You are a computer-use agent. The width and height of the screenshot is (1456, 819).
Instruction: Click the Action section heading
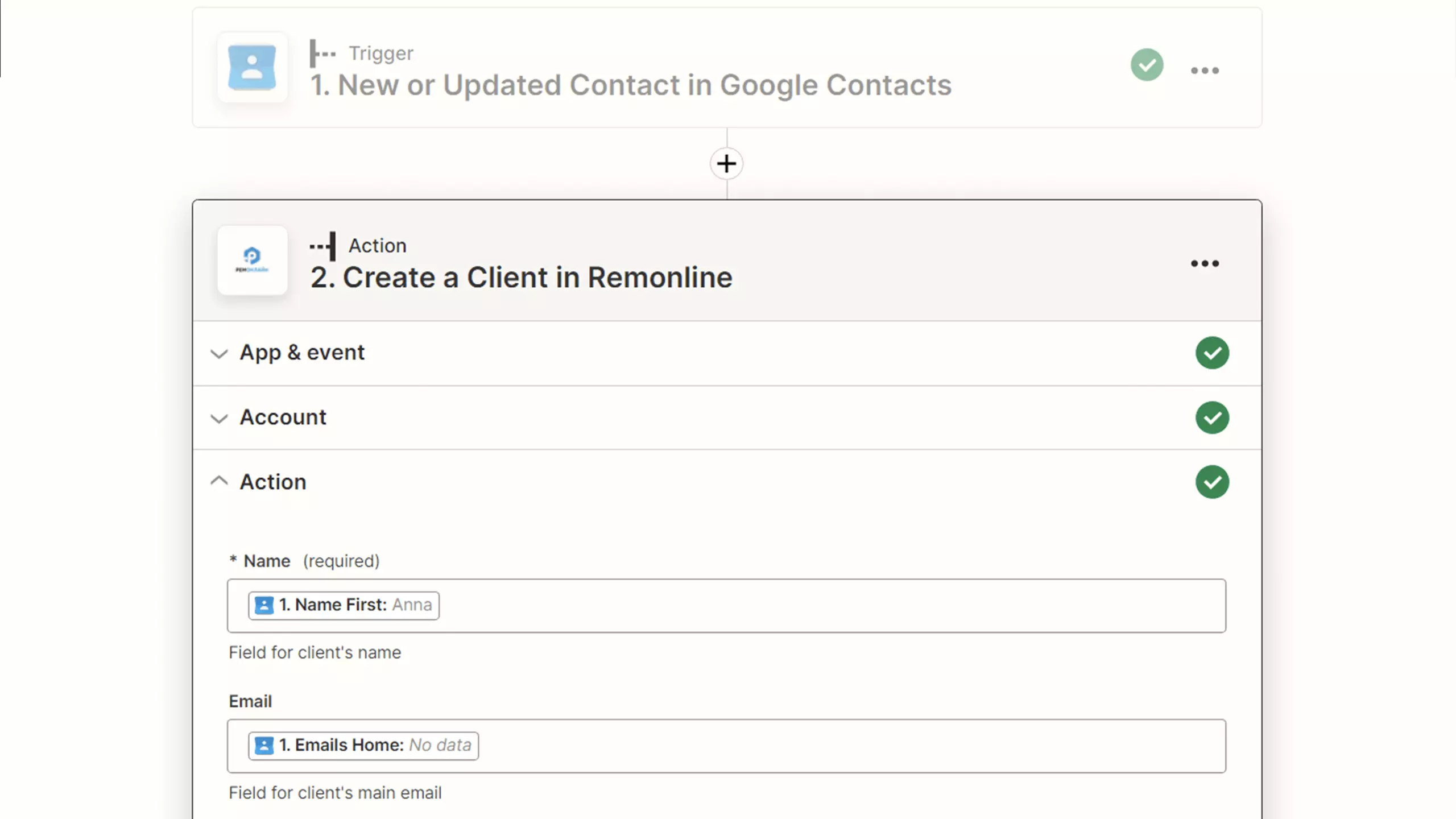[273, 482]
